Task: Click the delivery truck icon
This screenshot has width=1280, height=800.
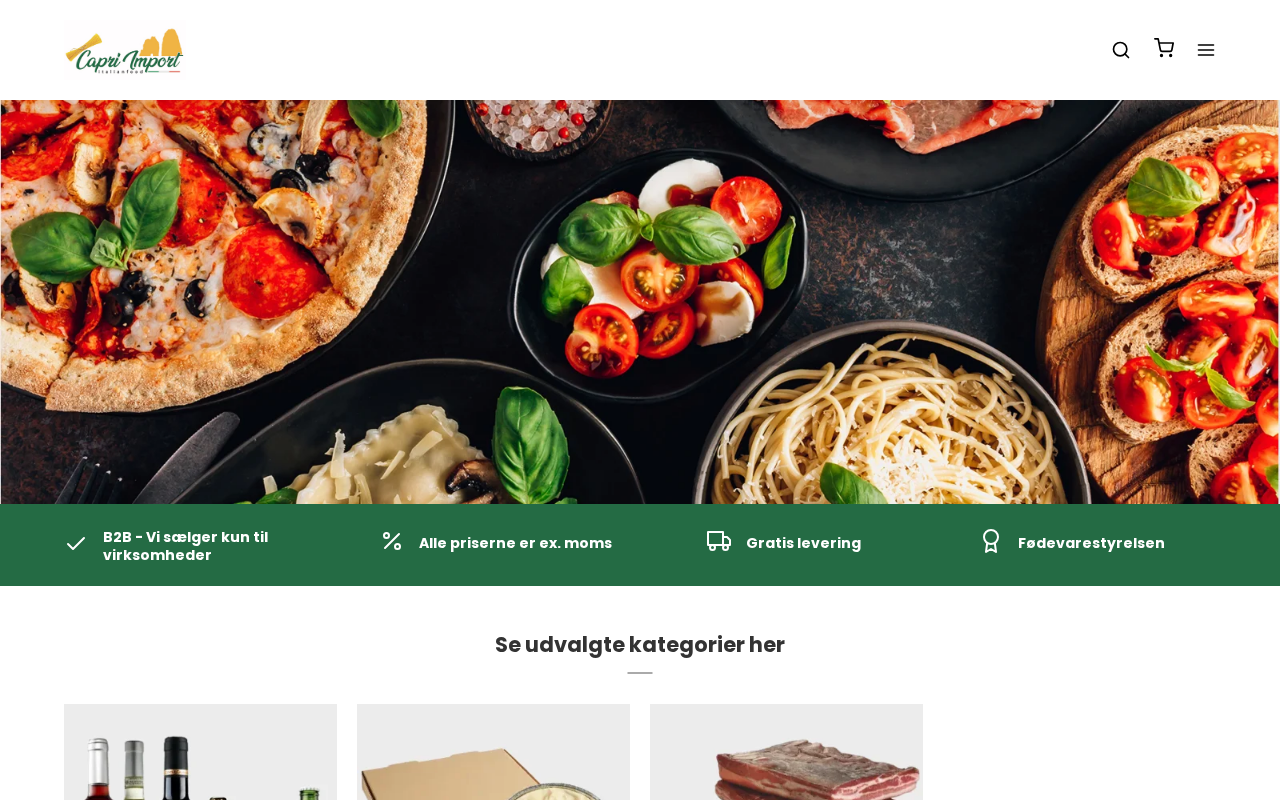Action: tap(719, 541)
